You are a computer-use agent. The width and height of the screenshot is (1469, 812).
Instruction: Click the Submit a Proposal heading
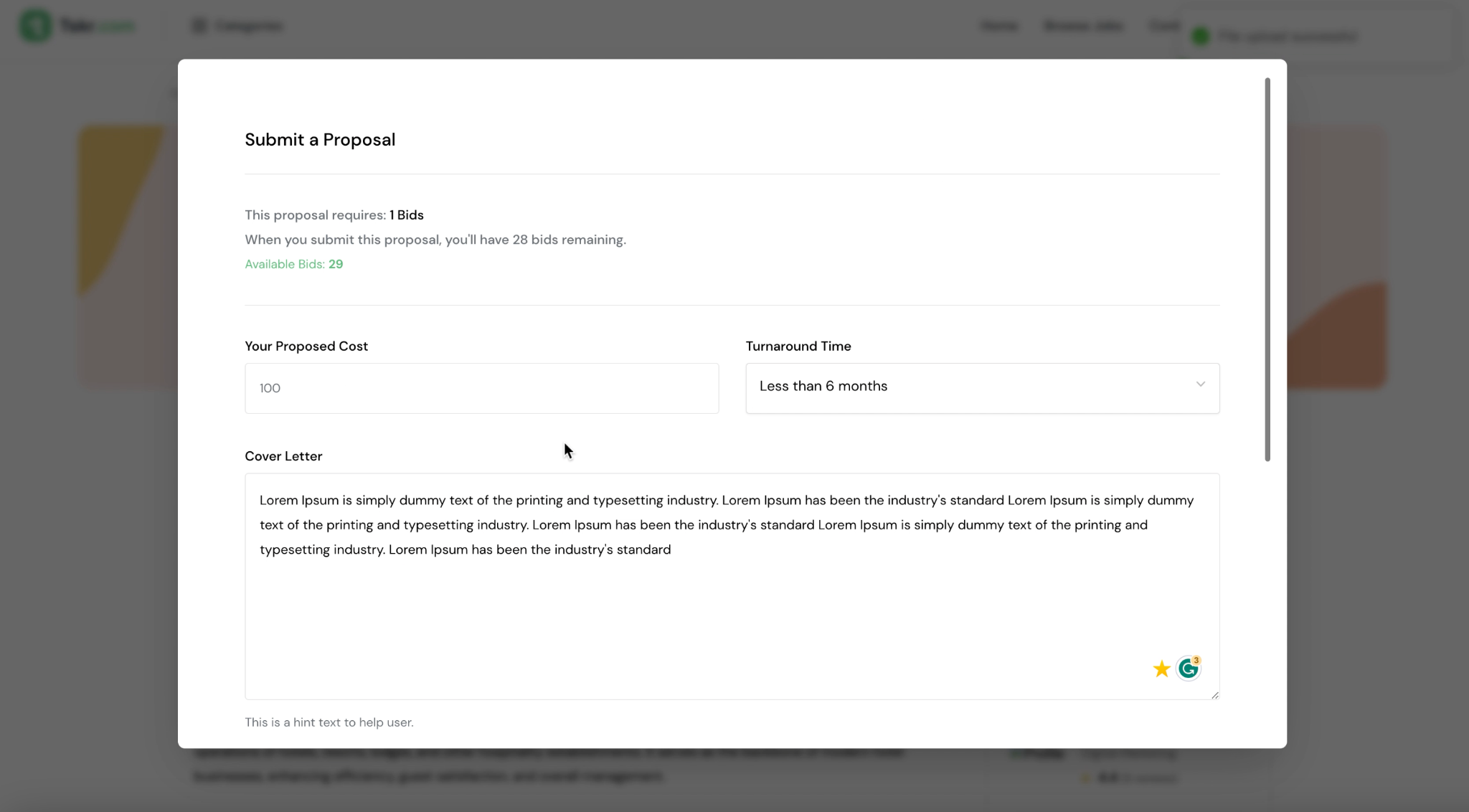point(320,139)
